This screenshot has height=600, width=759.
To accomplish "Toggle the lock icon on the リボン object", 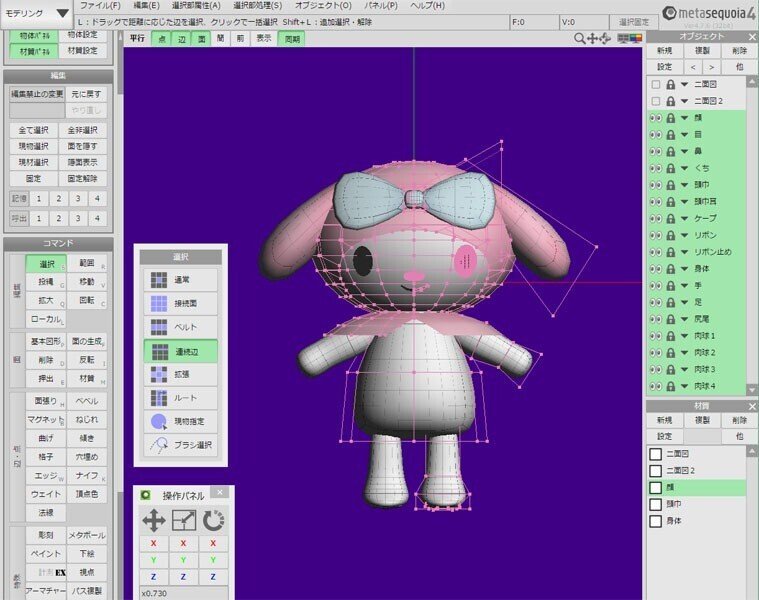I will pos(670,235).
